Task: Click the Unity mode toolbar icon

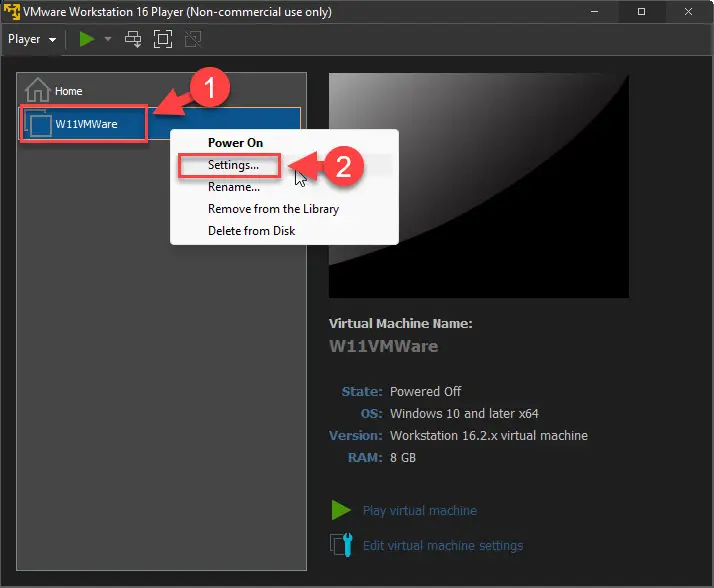Action: pos(193,39)
